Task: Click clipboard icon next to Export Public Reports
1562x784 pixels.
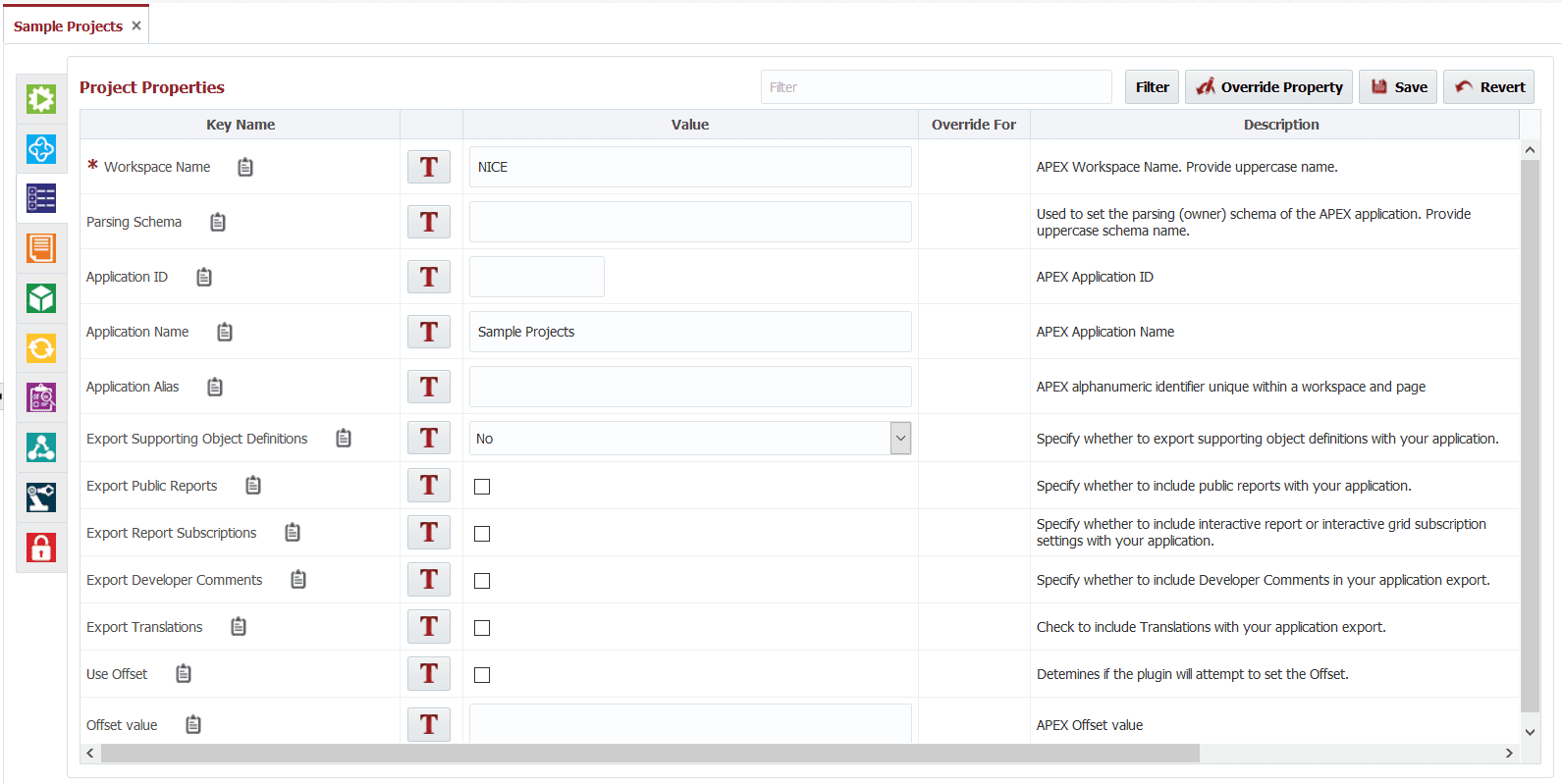Action: [x=253, y=485]
